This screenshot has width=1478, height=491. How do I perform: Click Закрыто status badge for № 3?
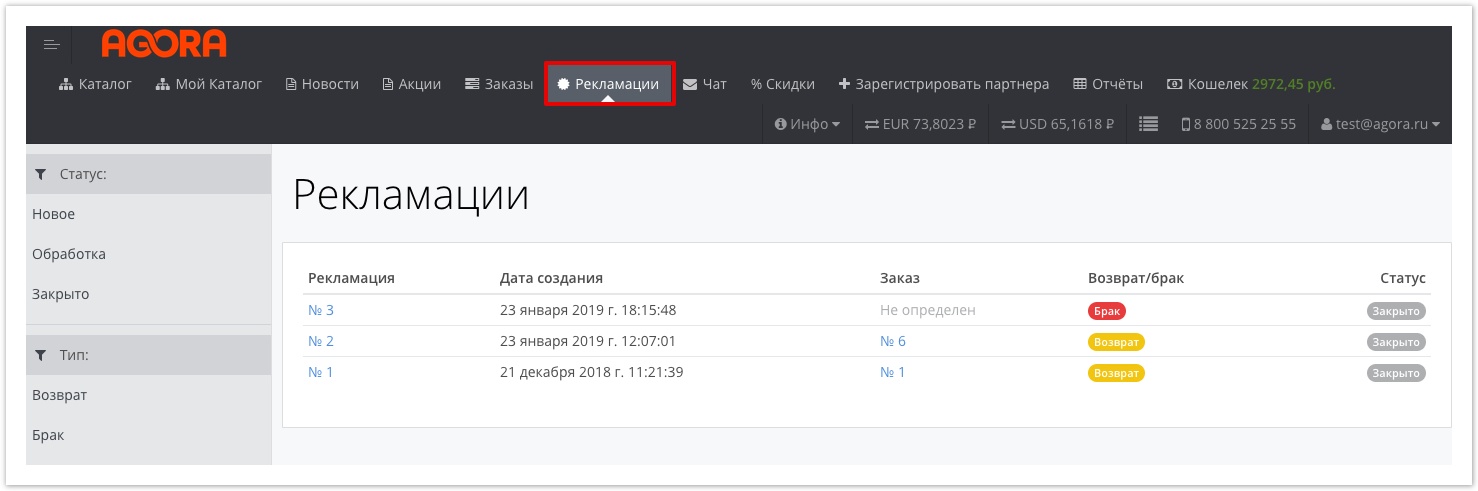click(1396, 311)
